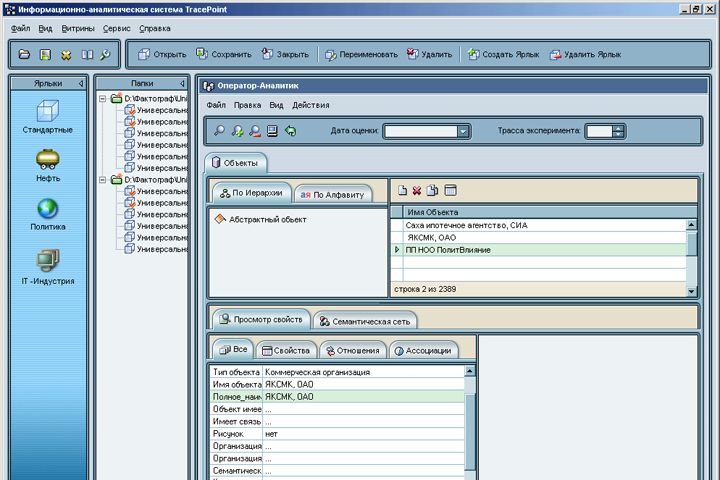720x480 pixels.
Task: Click the copy object icon
Action: tap(432, 190)
